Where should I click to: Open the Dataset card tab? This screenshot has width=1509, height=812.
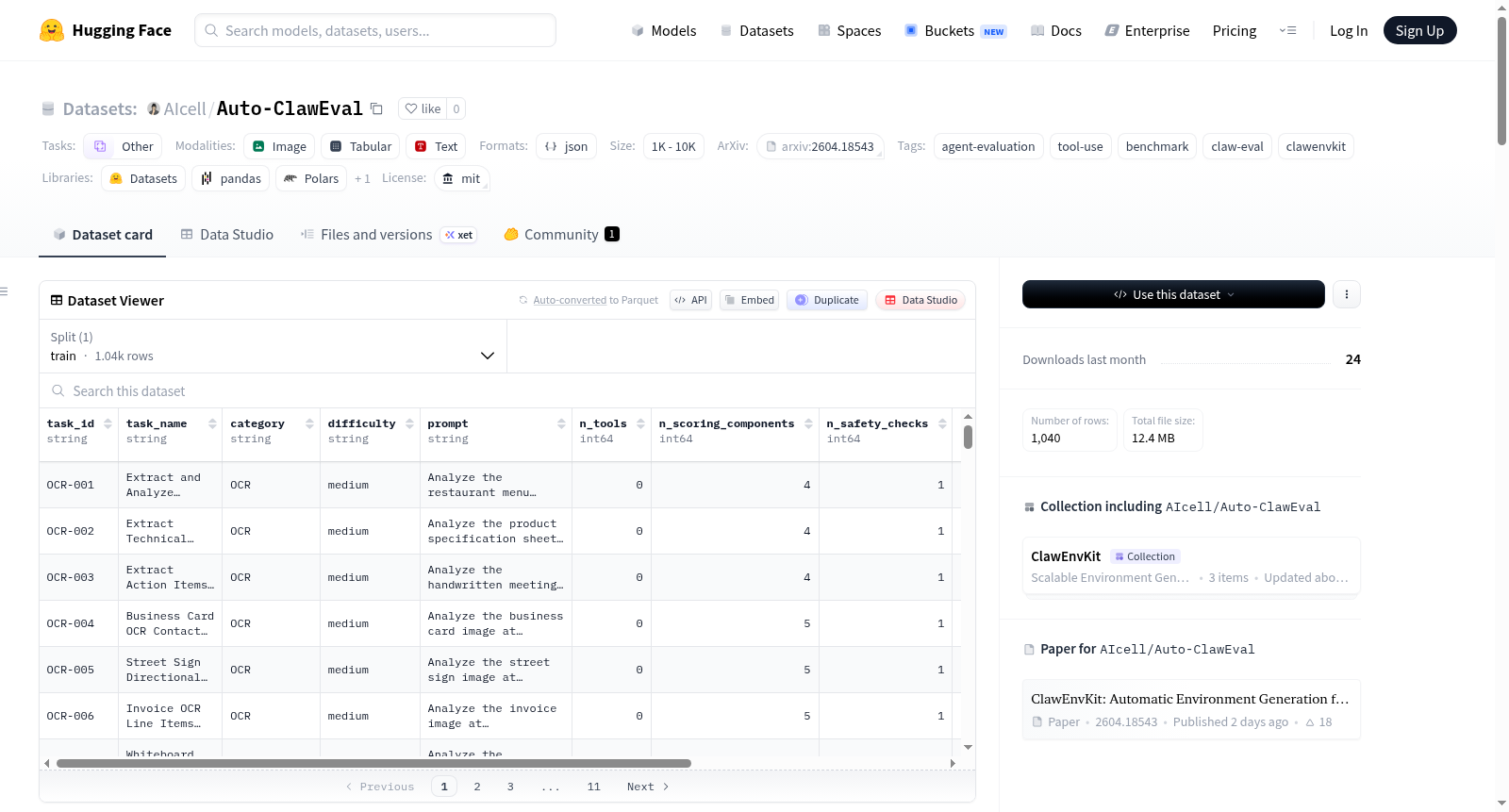tap(102, 235)
